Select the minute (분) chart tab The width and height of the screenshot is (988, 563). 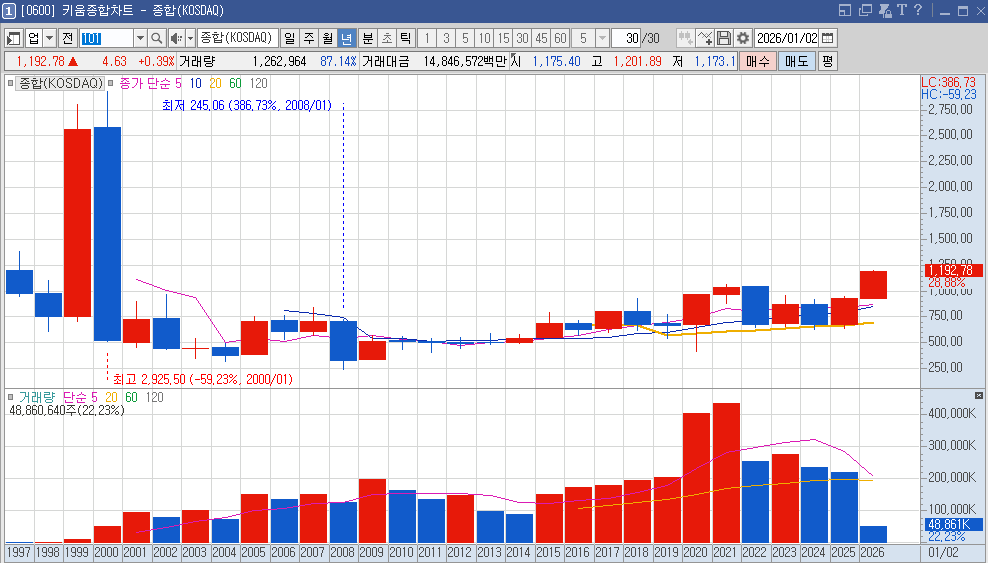click(x=367, y=38)
